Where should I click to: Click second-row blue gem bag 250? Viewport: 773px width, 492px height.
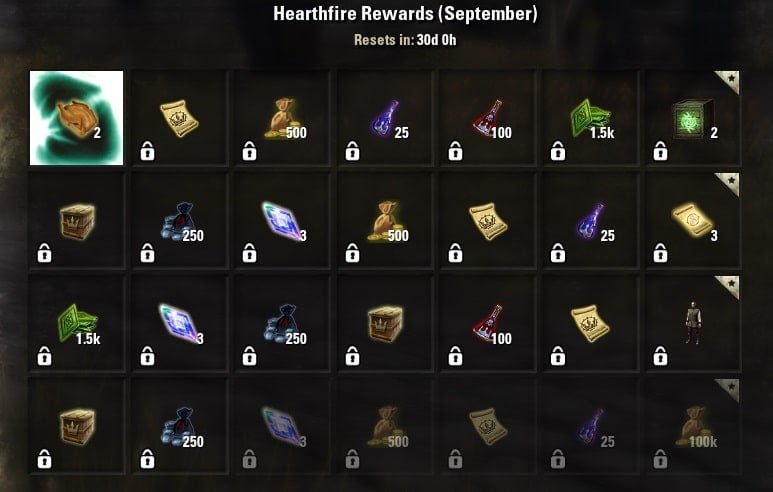point(179,221)
